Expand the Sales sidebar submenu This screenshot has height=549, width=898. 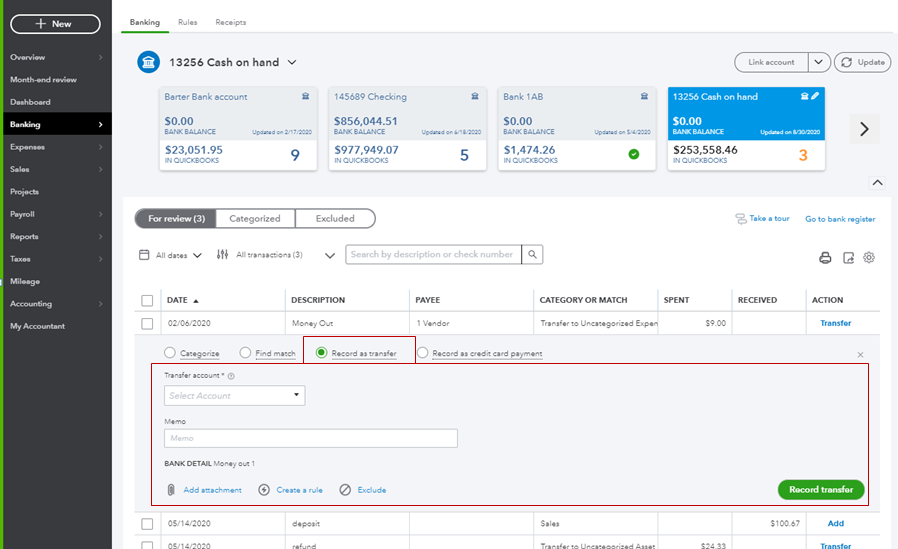(x=100, y=169)
